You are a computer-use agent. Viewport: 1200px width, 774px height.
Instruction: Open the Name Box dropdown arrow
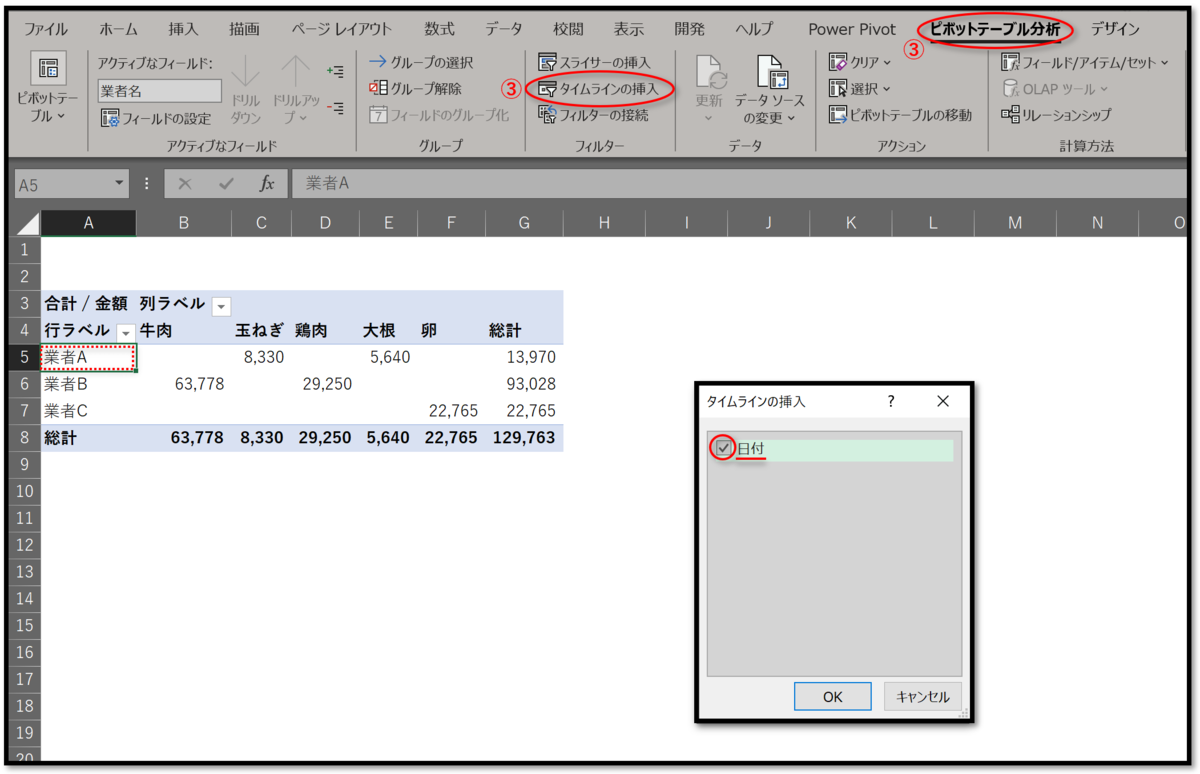coord(120,184)
